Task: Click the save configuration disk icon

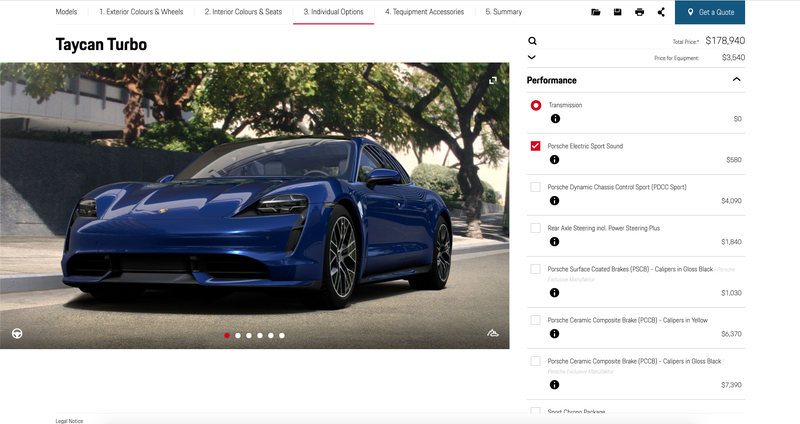Action: [617, 12]
